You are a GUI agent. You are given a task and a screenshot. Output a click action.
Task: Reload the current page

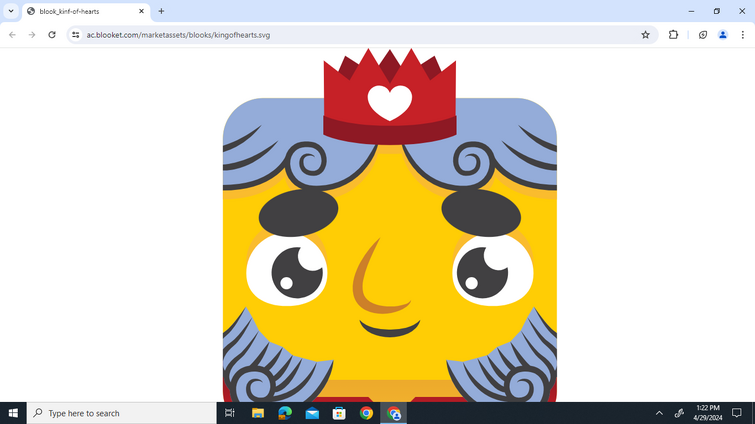pyautogui.click(x=52, y=35)
